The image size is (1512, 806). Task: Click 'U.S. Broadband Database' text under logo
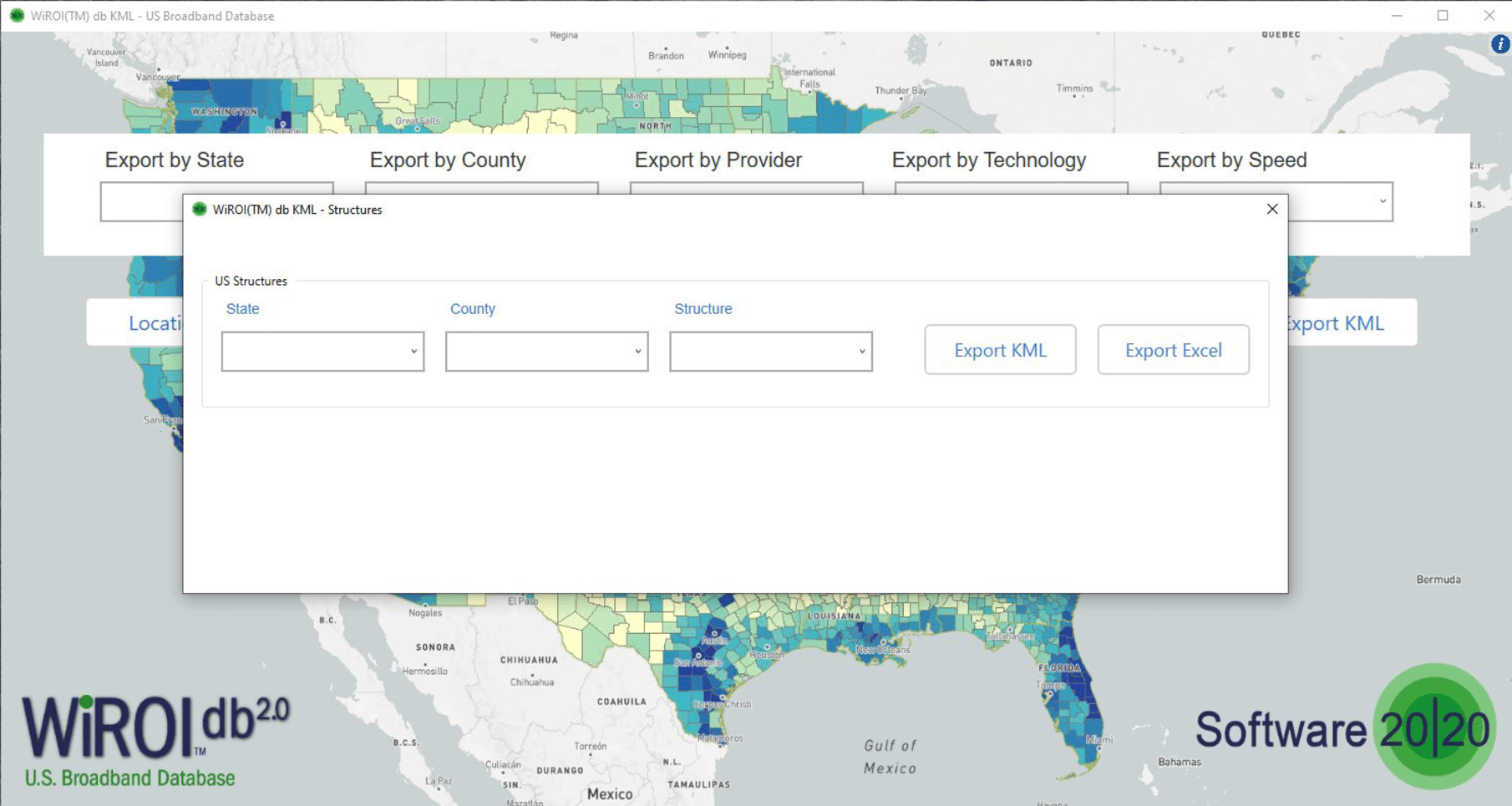tap(129, 778)
